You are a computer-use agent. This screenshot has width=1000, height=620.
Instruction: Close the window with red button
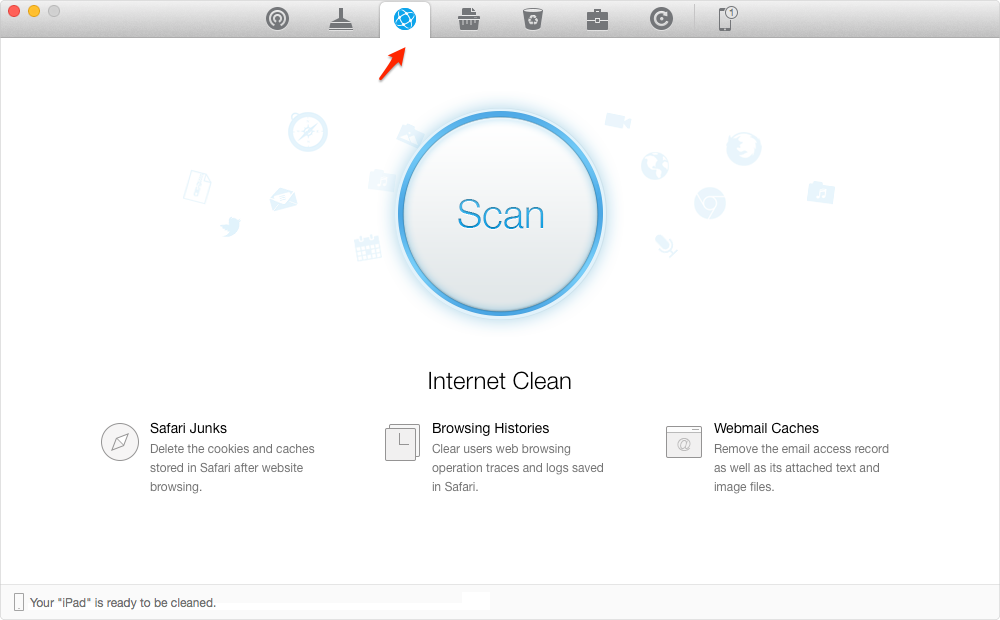[x=13, y=11]
